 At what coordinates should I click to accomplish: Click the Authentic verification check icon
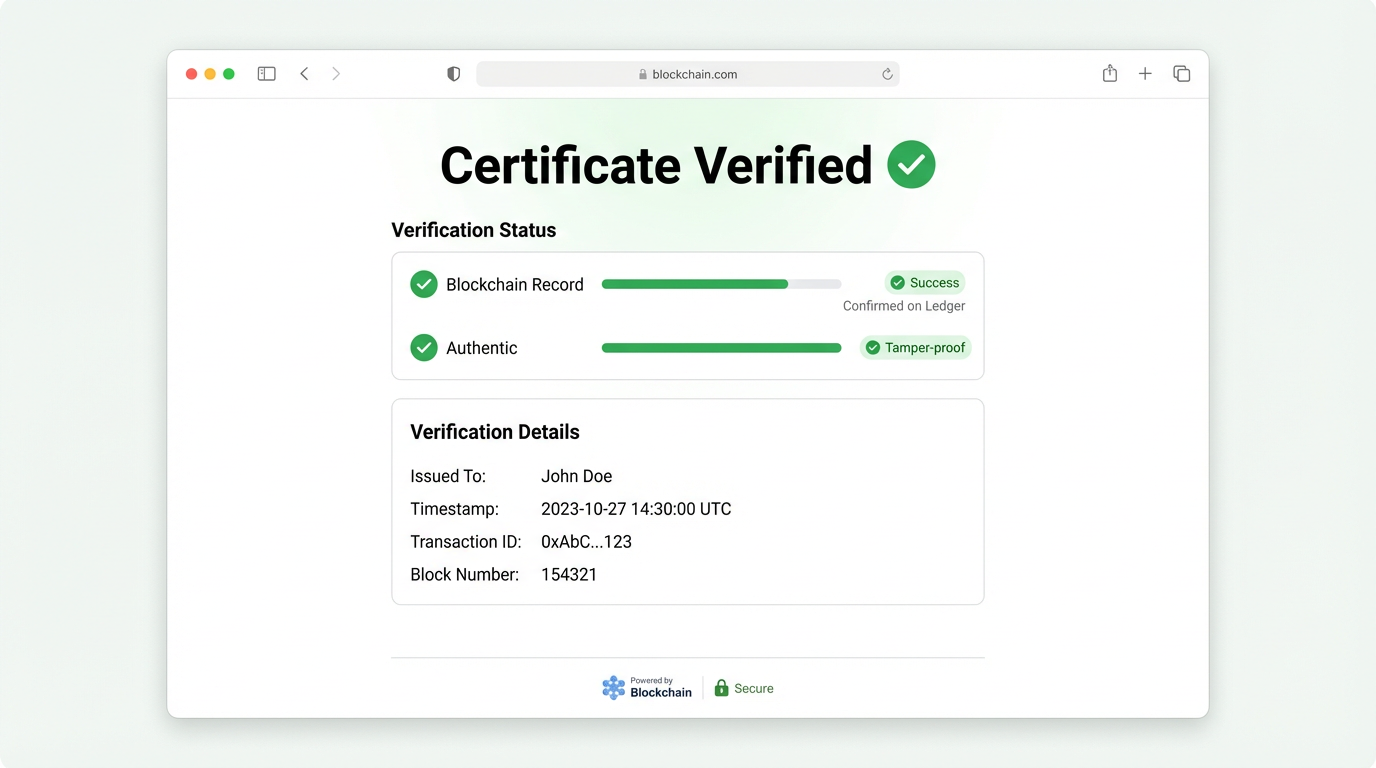tap(423, 347)
